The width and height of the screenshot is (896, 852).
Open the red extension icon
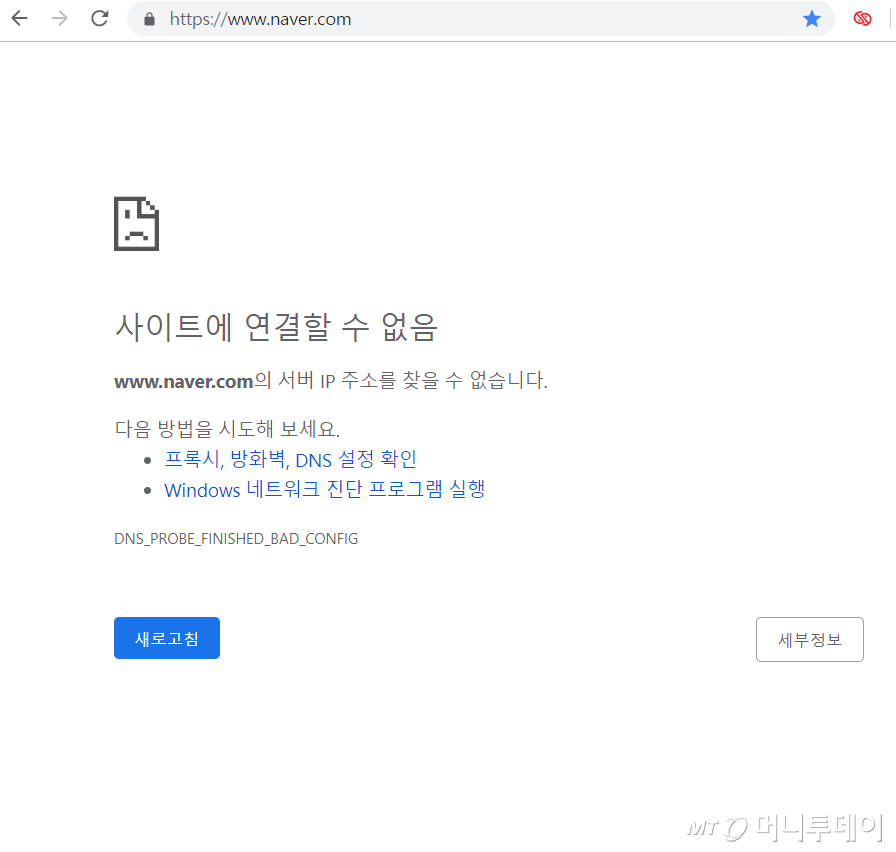tap(862, 19)
